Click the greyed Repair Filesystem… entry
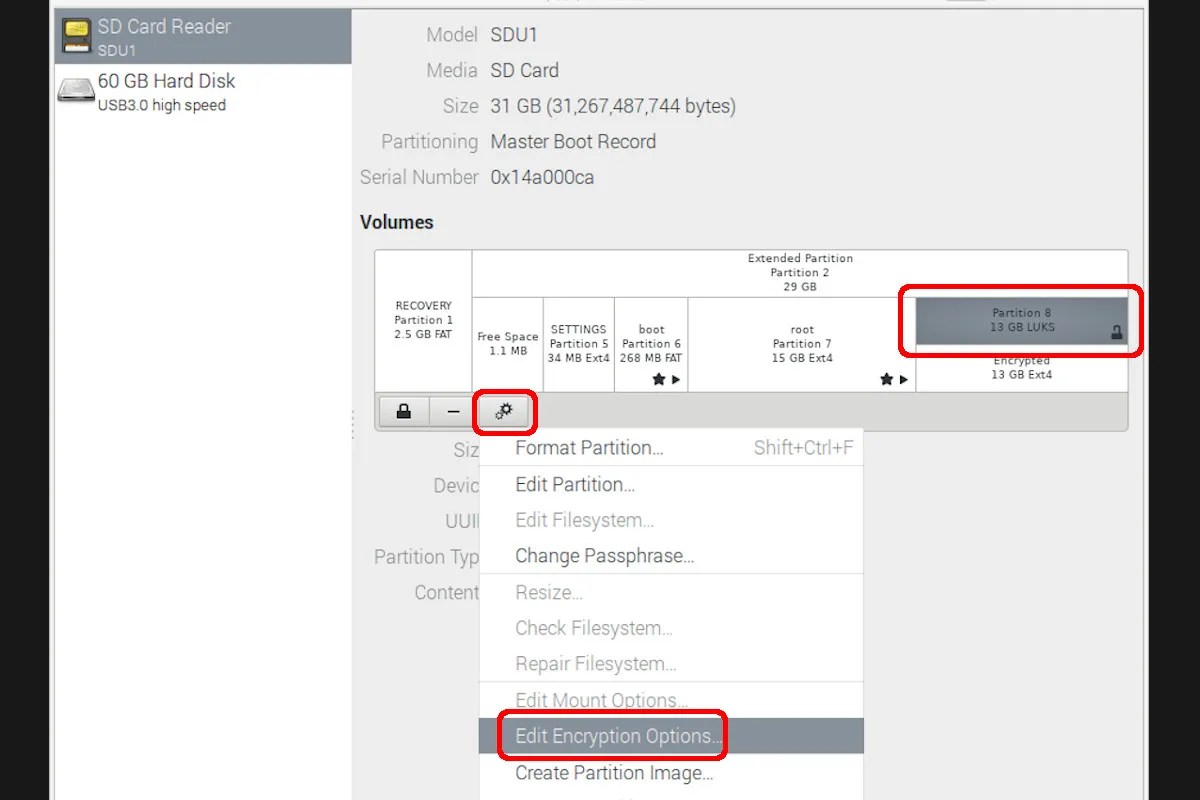This screenshot has width=1200, height=800. pos(671,664)
